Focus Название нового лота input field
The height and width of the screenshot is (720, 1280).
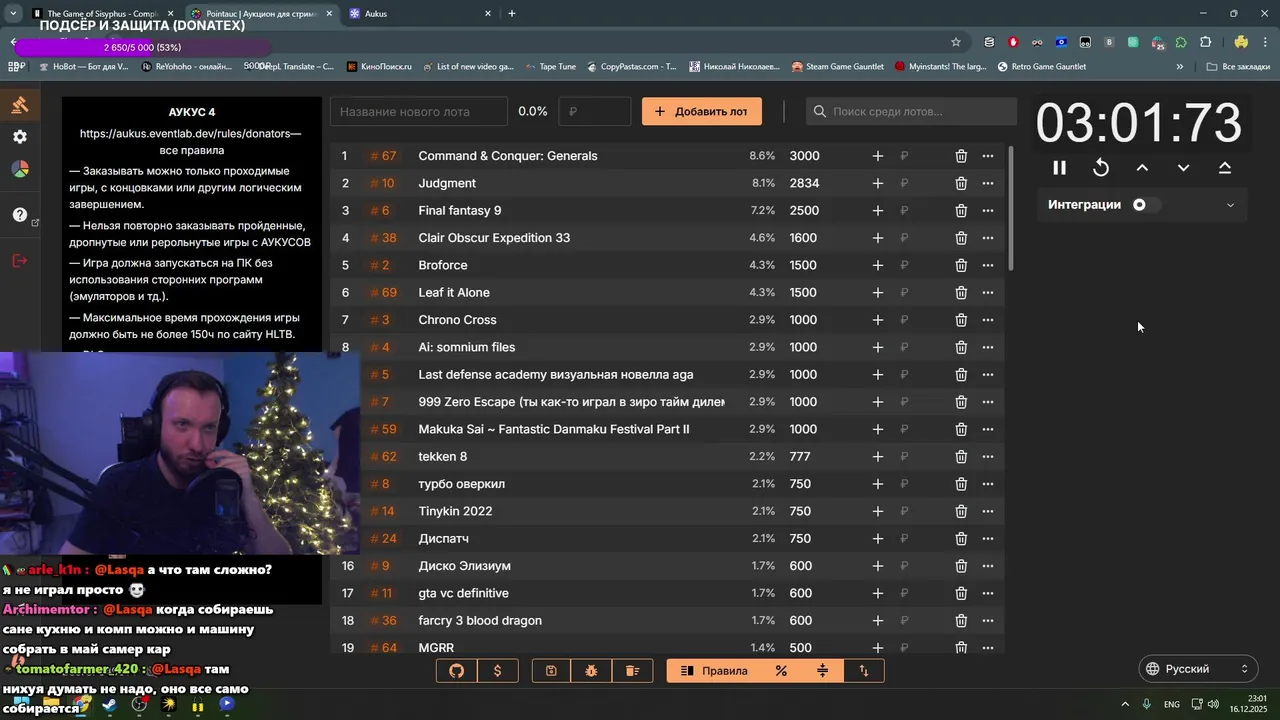coord(419,111)
